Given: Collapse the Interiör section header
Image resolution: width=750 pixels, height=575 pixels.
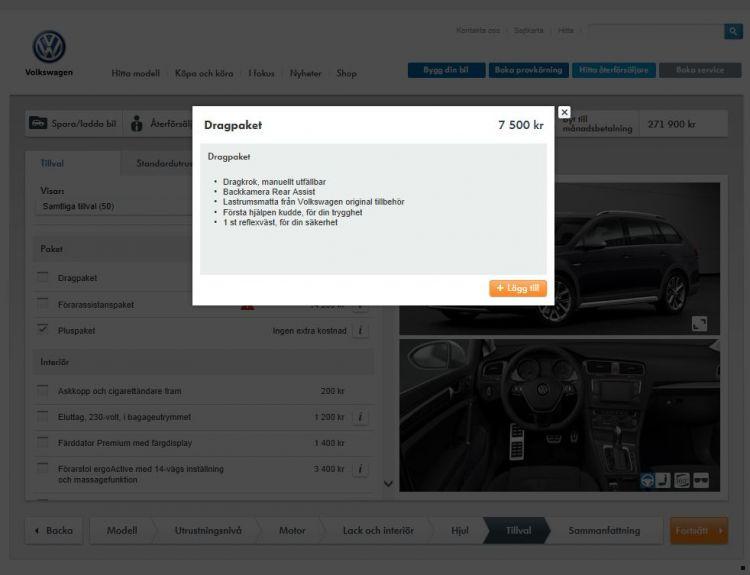Looking at the screenshot, I should click(x=203, y=362).
